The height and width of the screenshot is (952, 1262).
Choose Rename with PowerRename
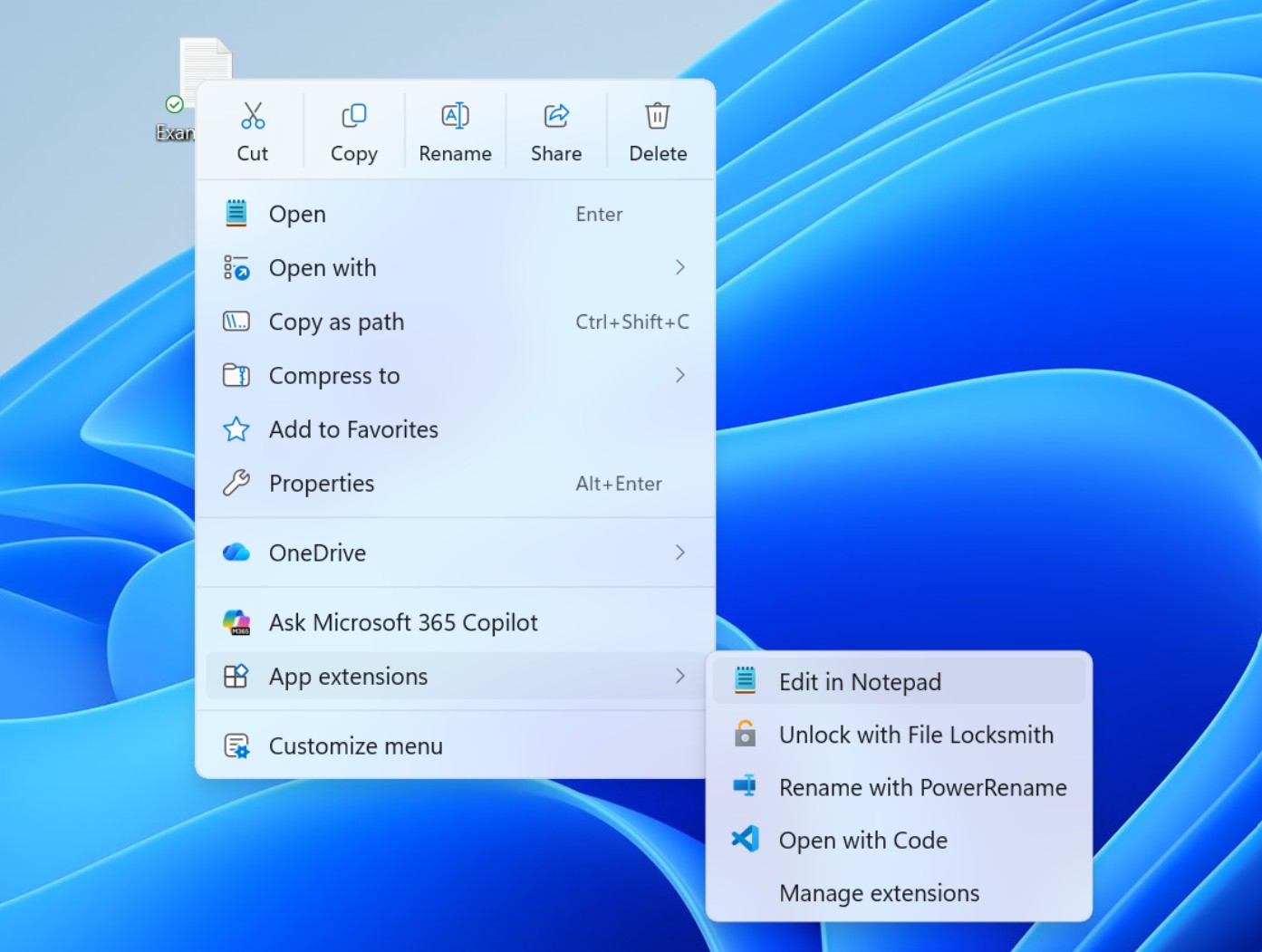[x=899, y=786]
